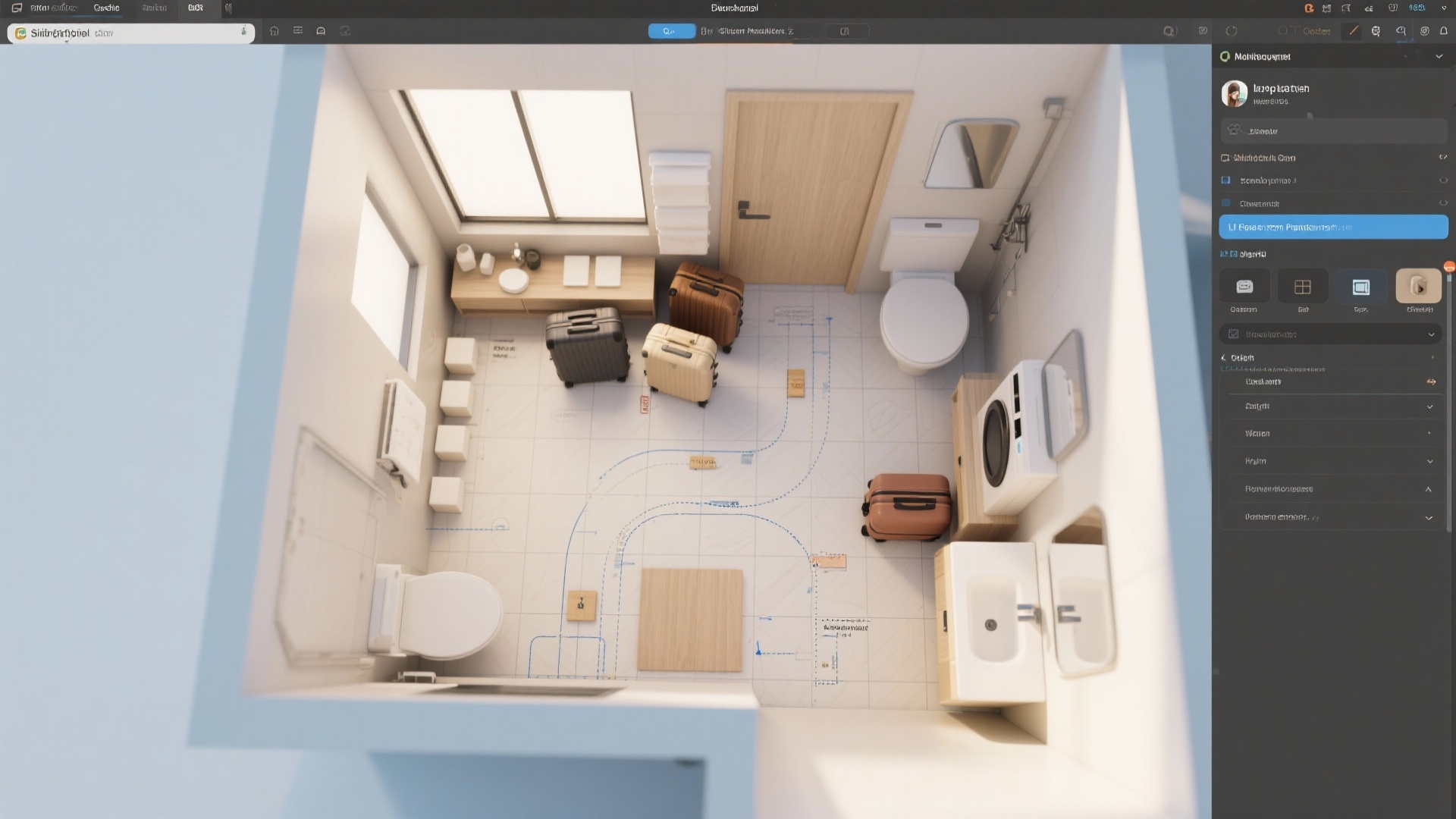Click the home icon in the toolbar
The height and width of the screenshot is (819, 1456).
coord(275,31)
